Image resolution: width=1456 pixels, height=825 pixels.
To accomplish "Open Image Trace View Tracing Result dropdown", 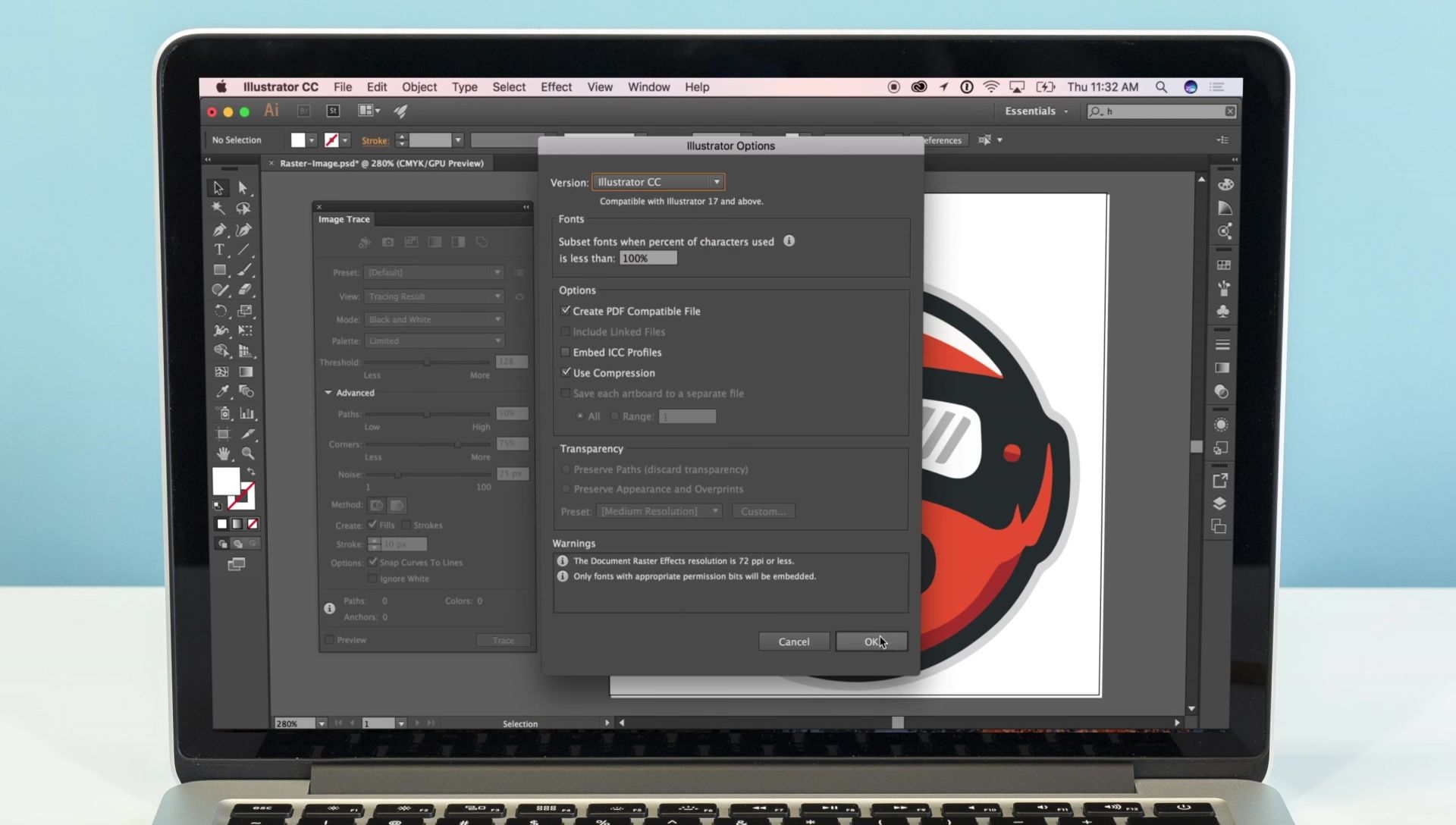I will pos(433,296).
